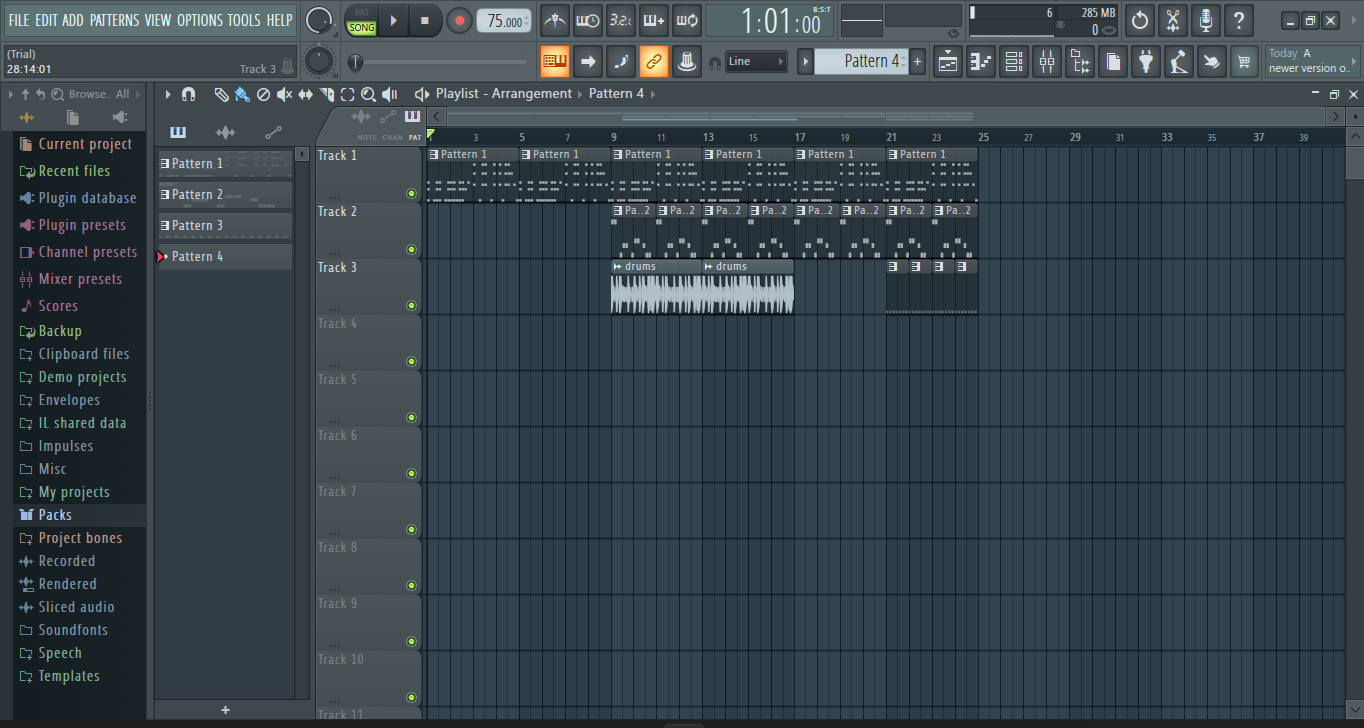Viewport: 1364px width, 728px height.
Task: Toggle the Browser panel icon
Action: click(1080, 62)
